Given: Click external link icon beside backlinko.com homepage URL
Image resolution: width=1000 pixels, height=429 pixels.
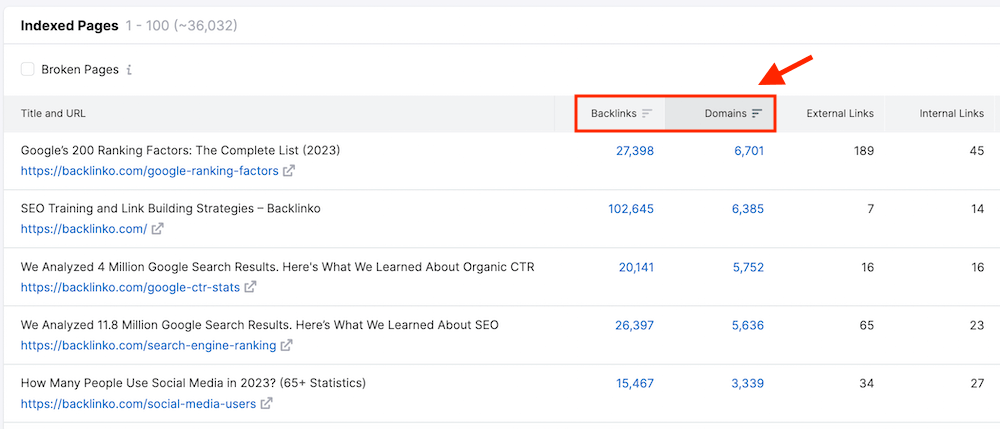Looking at the screenshot, I should pos(157,229).
